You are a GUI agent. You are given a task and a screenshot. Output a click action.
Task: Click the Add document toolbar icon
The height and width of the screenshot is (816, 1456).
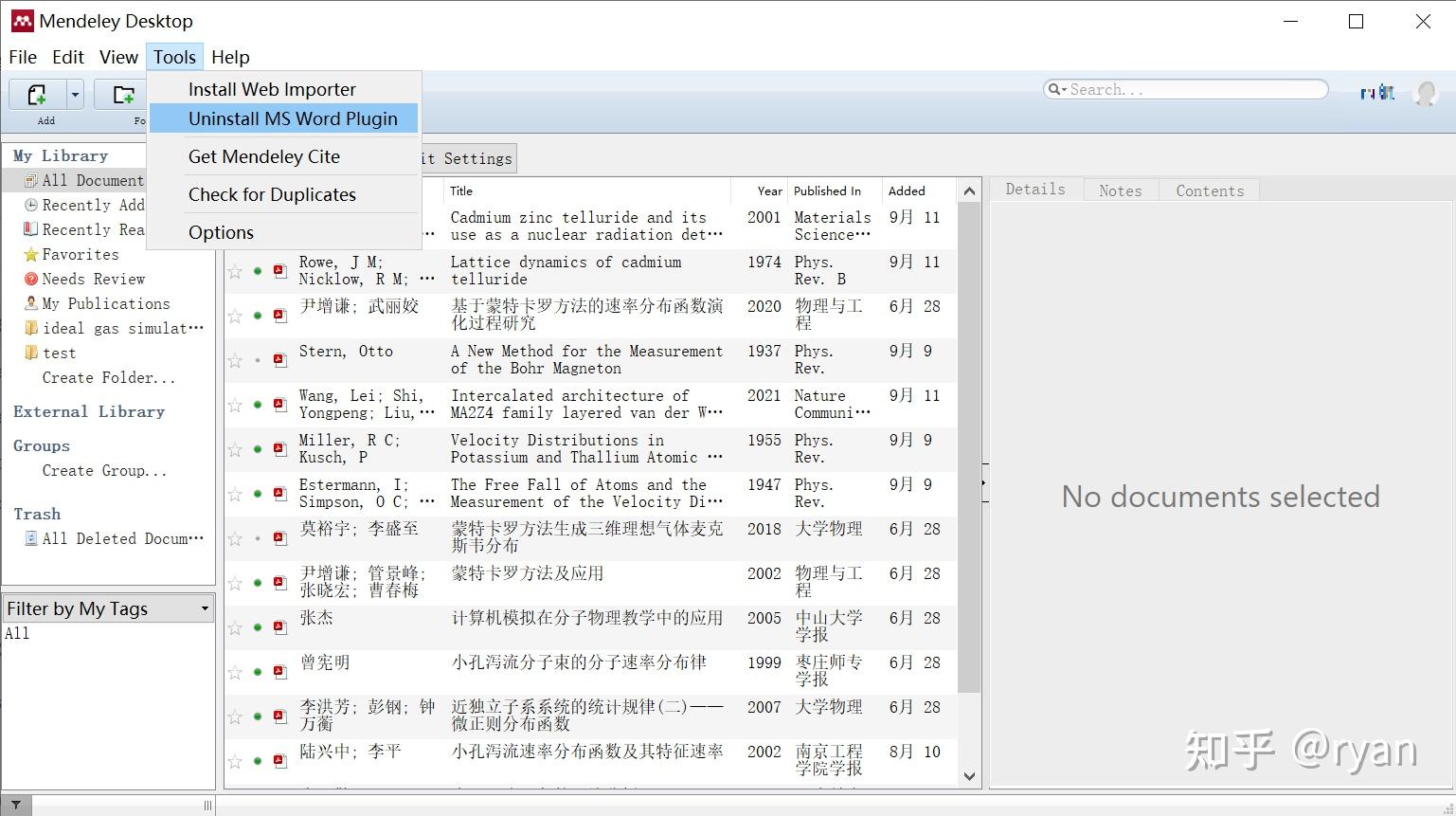tap(37, 95)
